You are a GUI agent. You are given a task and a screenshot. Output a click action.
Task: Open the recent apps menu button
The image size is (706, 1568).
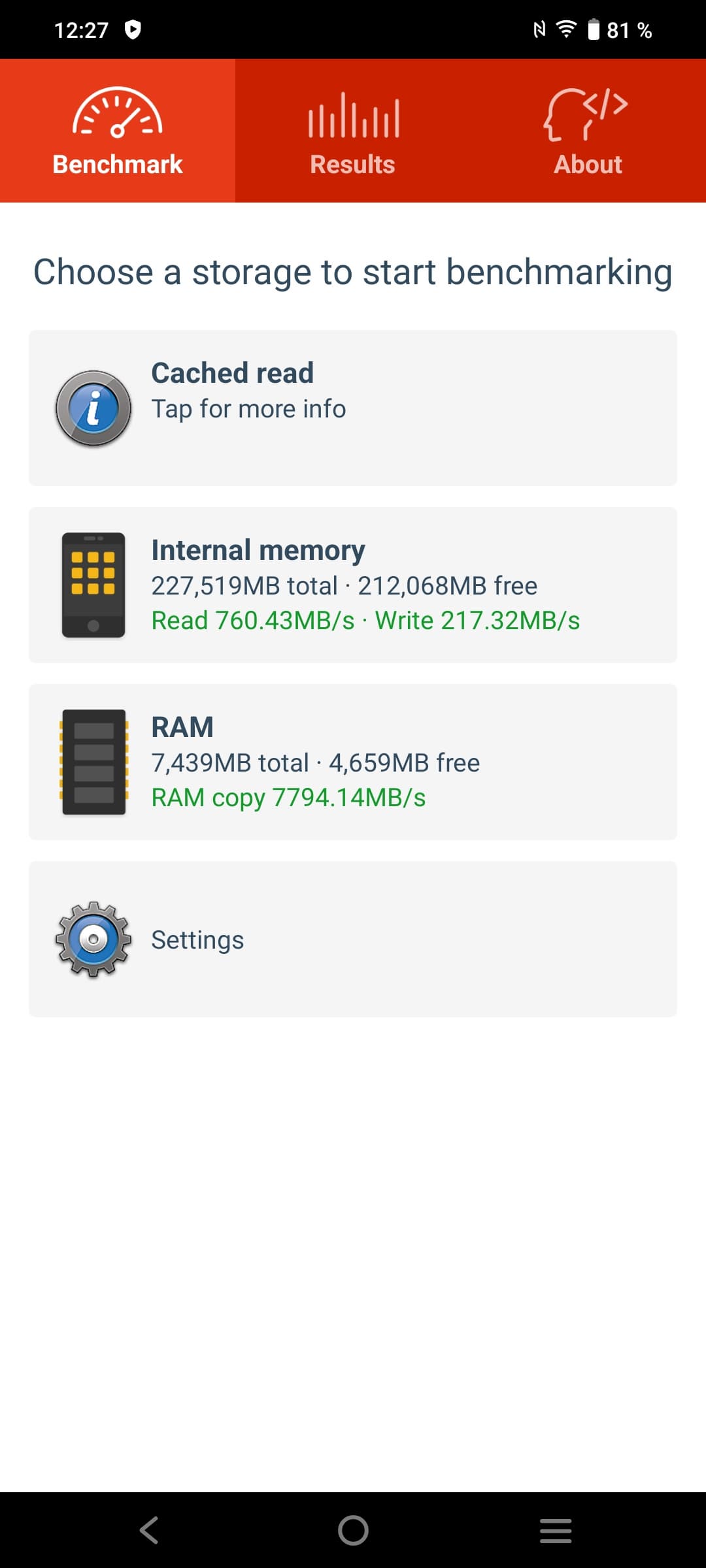(556, 1530)
